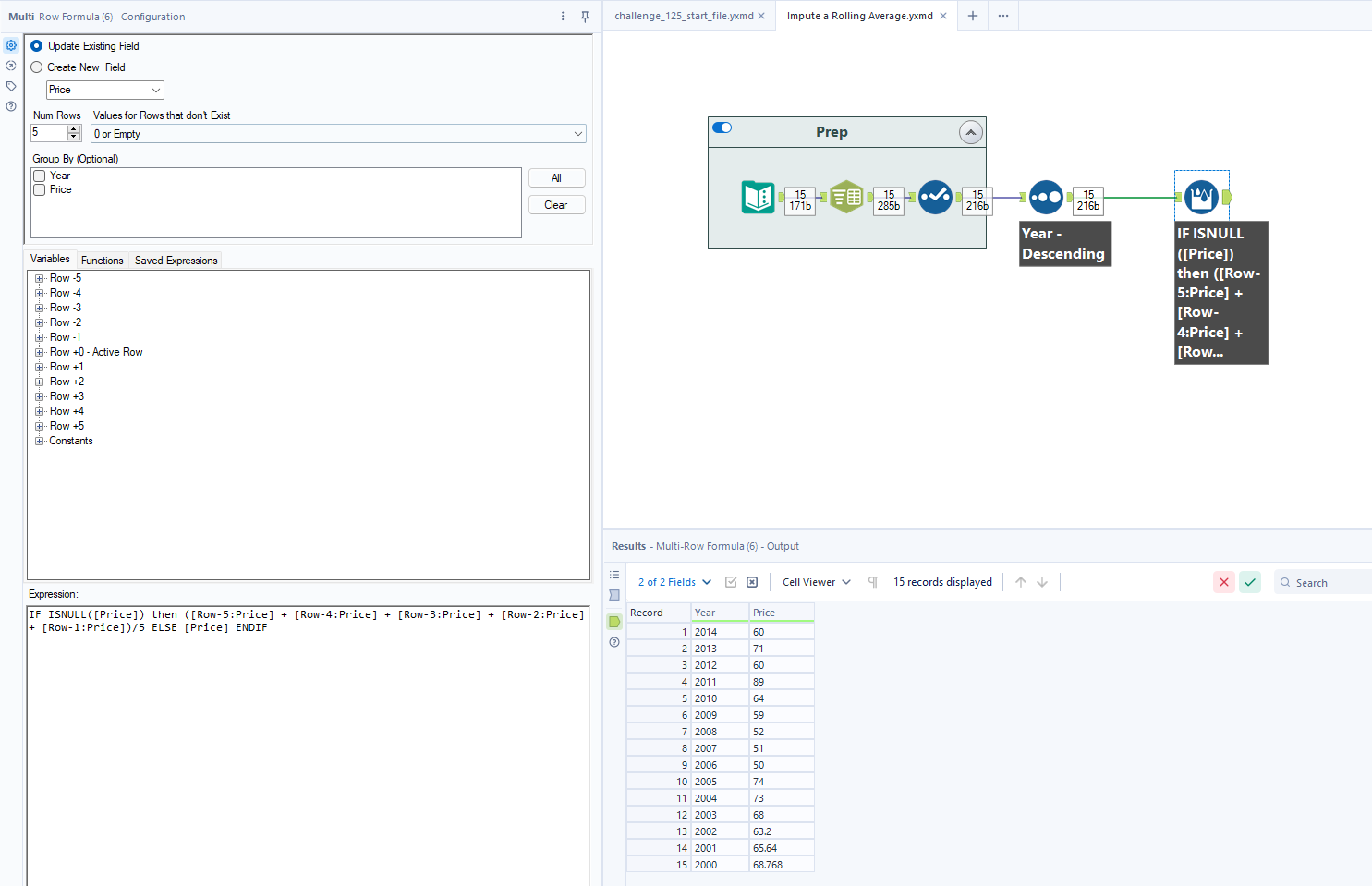Click the Clear button for Group By

coord(556,204)
